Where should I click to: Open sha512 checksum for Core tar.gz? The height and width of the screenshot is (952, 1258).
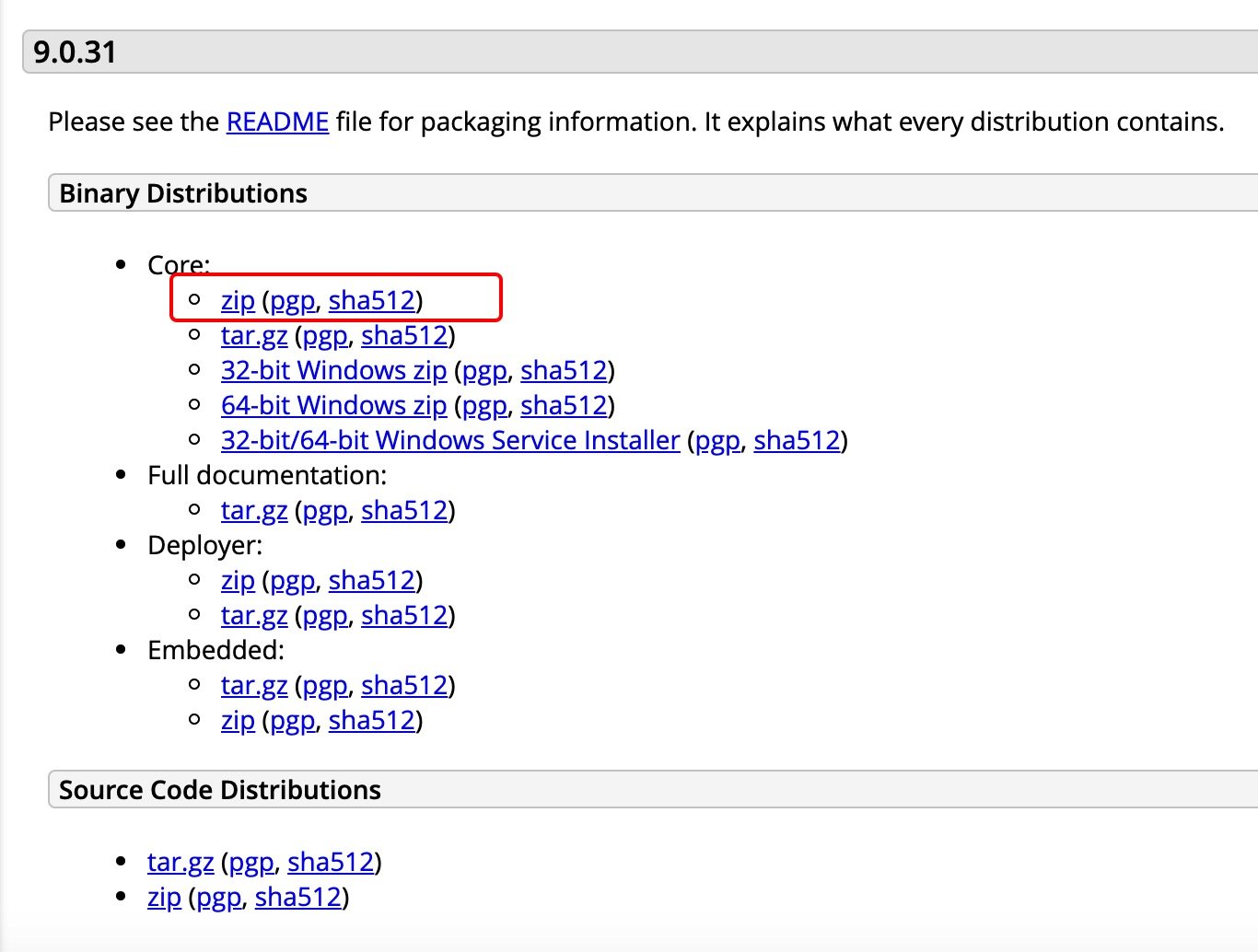point(404,335)
